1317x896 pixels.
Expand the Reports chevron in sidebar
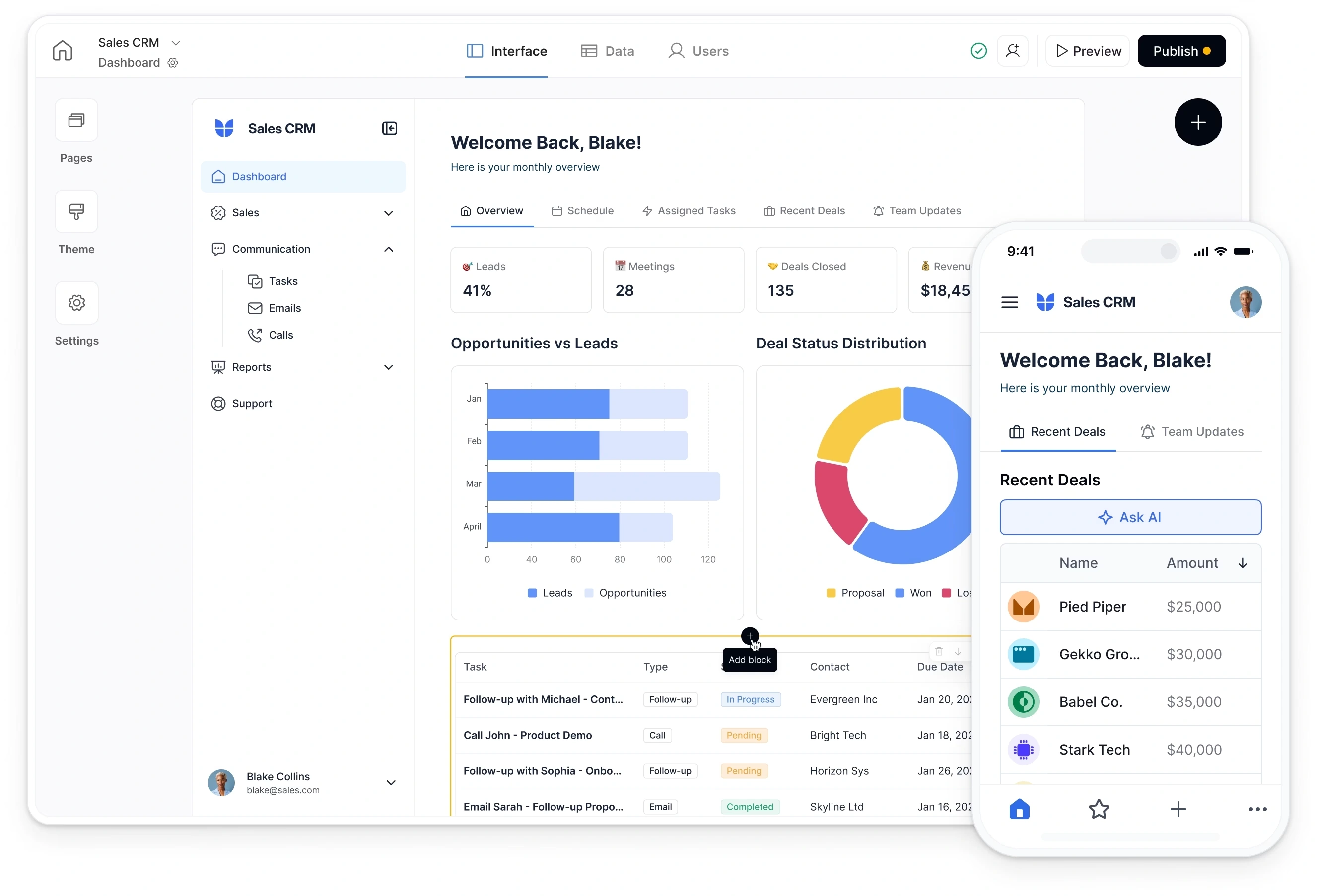pyautogui.click(x=389, y=367)
